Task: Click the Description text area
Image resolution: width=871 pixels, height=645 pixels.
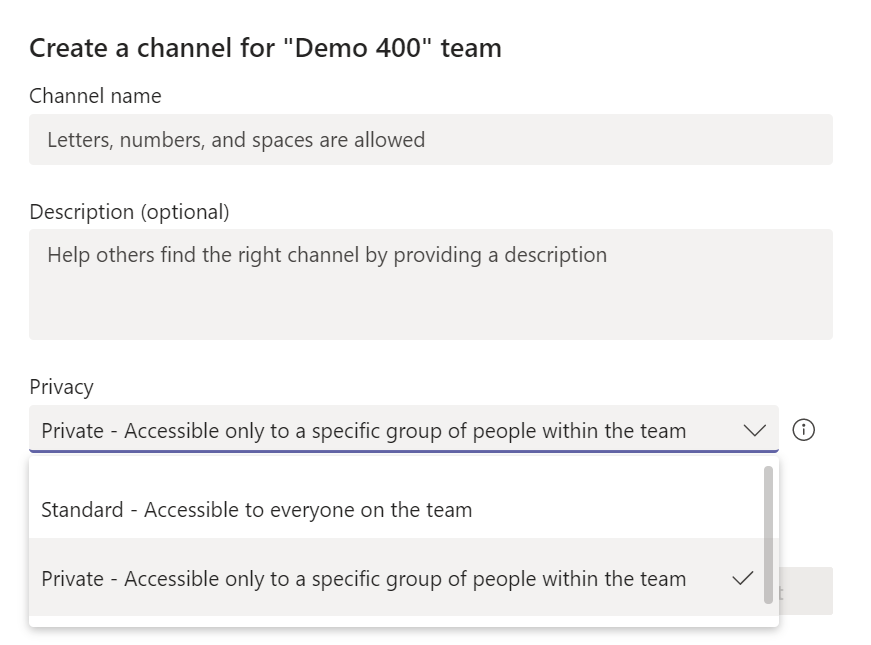Action: pos(431,284)
